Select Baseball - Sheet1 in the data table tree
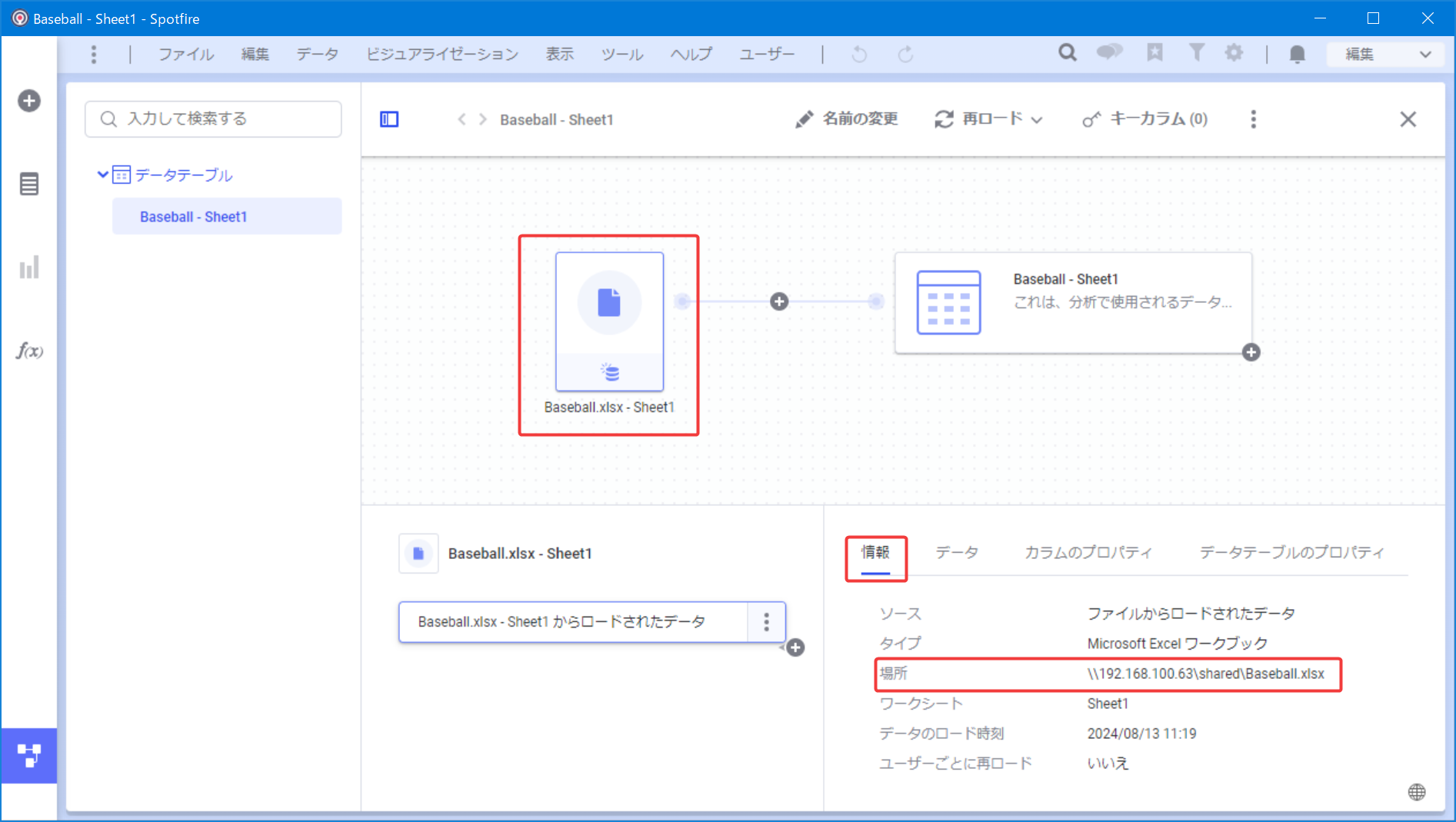Viewport: 1456px width, 822px height. pos(227,217)
